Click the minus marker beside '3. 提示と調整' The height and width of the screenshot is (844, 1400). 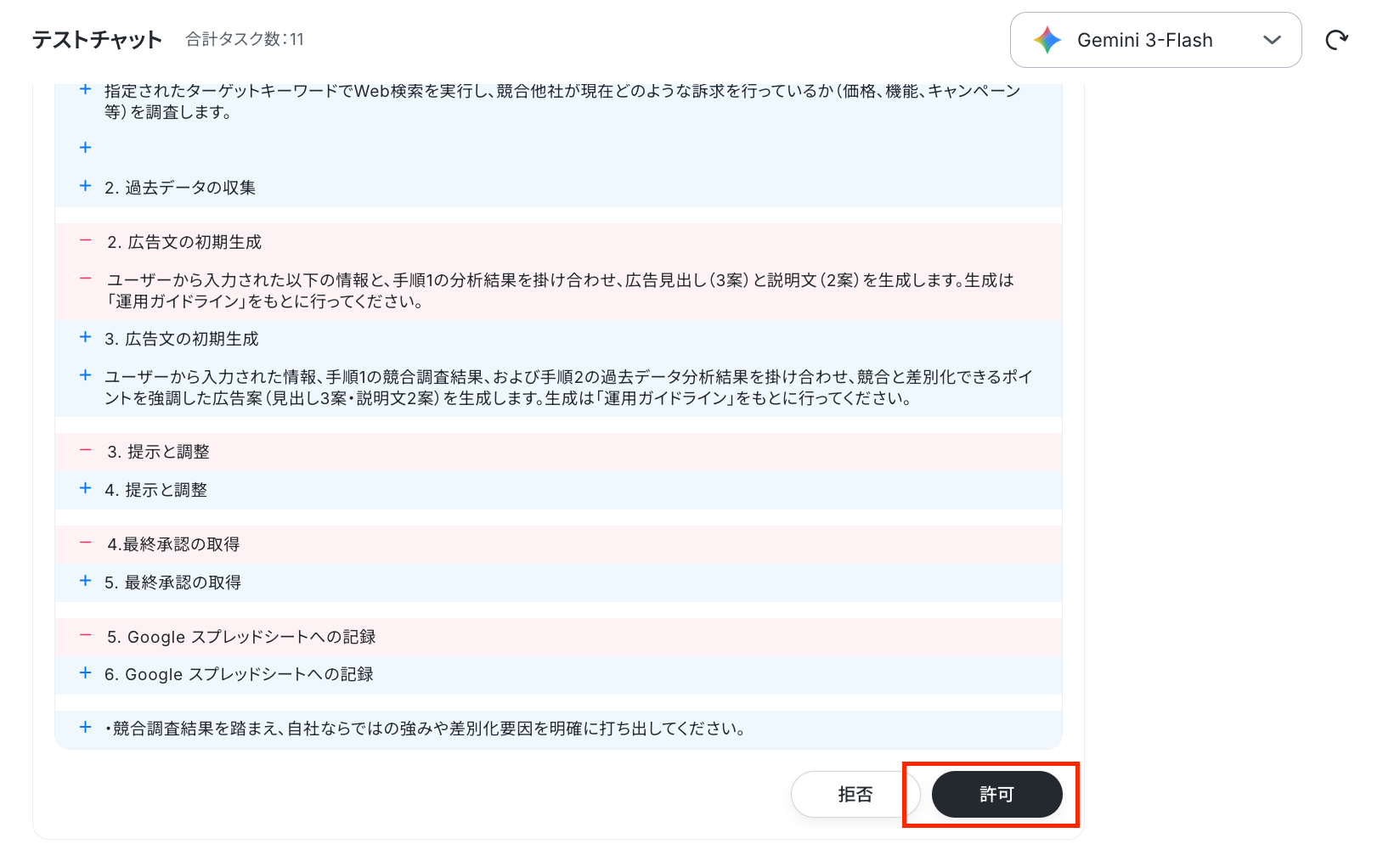pyautogui.click(x=85, y=450)
